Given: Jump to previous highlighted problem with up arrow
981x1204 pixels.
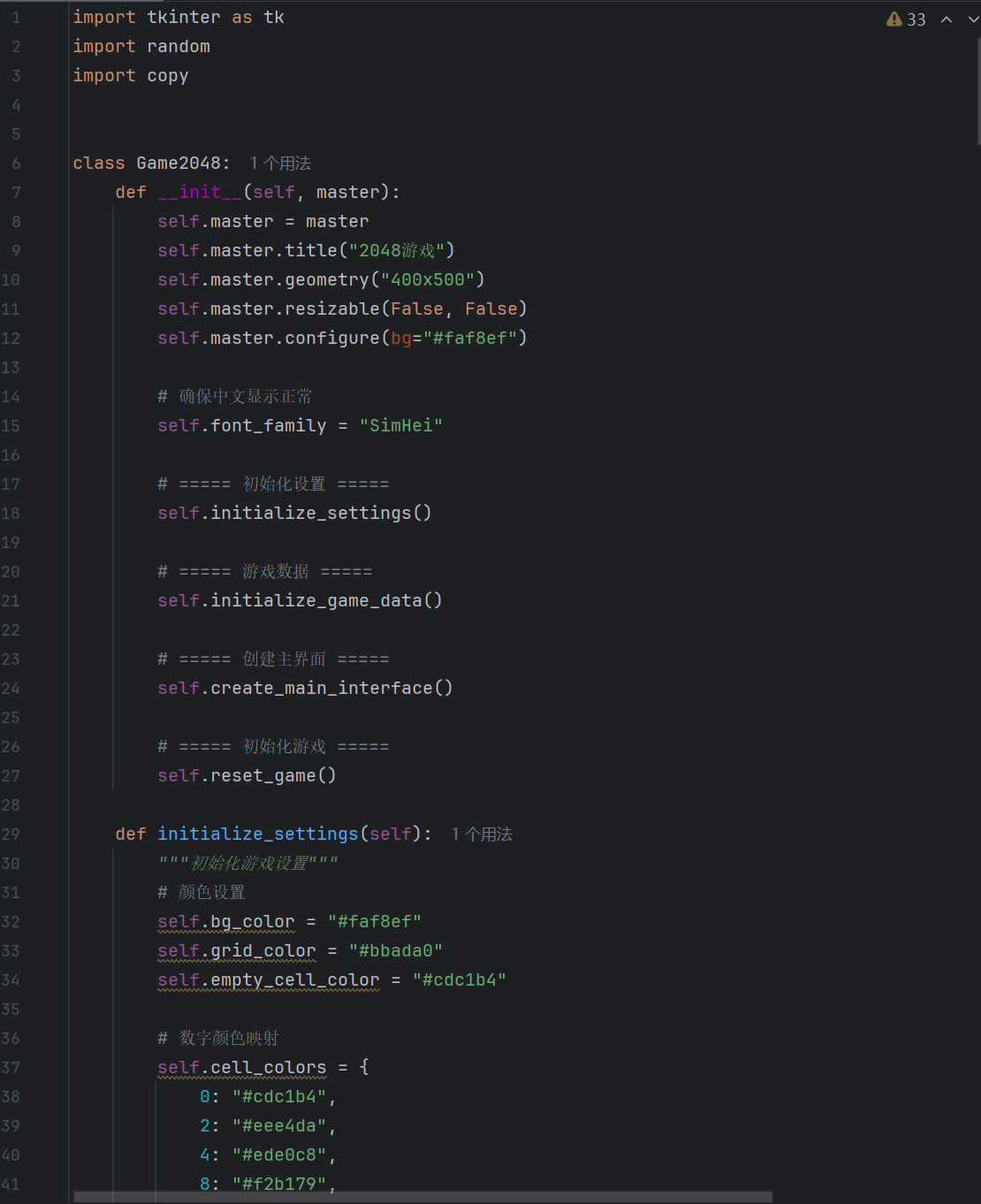Looking at the screenshot, I should [x=947, y=19].
